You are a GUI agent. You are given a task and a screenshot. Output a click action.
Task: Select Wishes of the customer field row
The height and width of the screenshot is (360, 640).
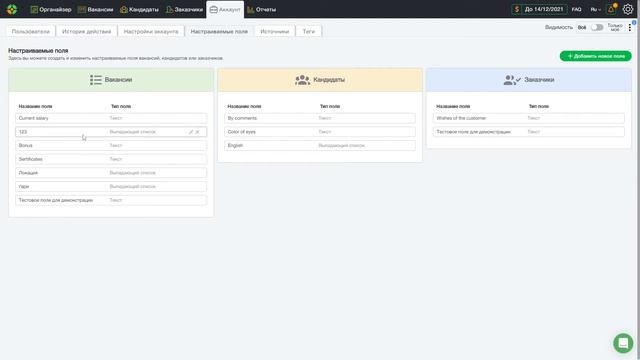[529, 118]
